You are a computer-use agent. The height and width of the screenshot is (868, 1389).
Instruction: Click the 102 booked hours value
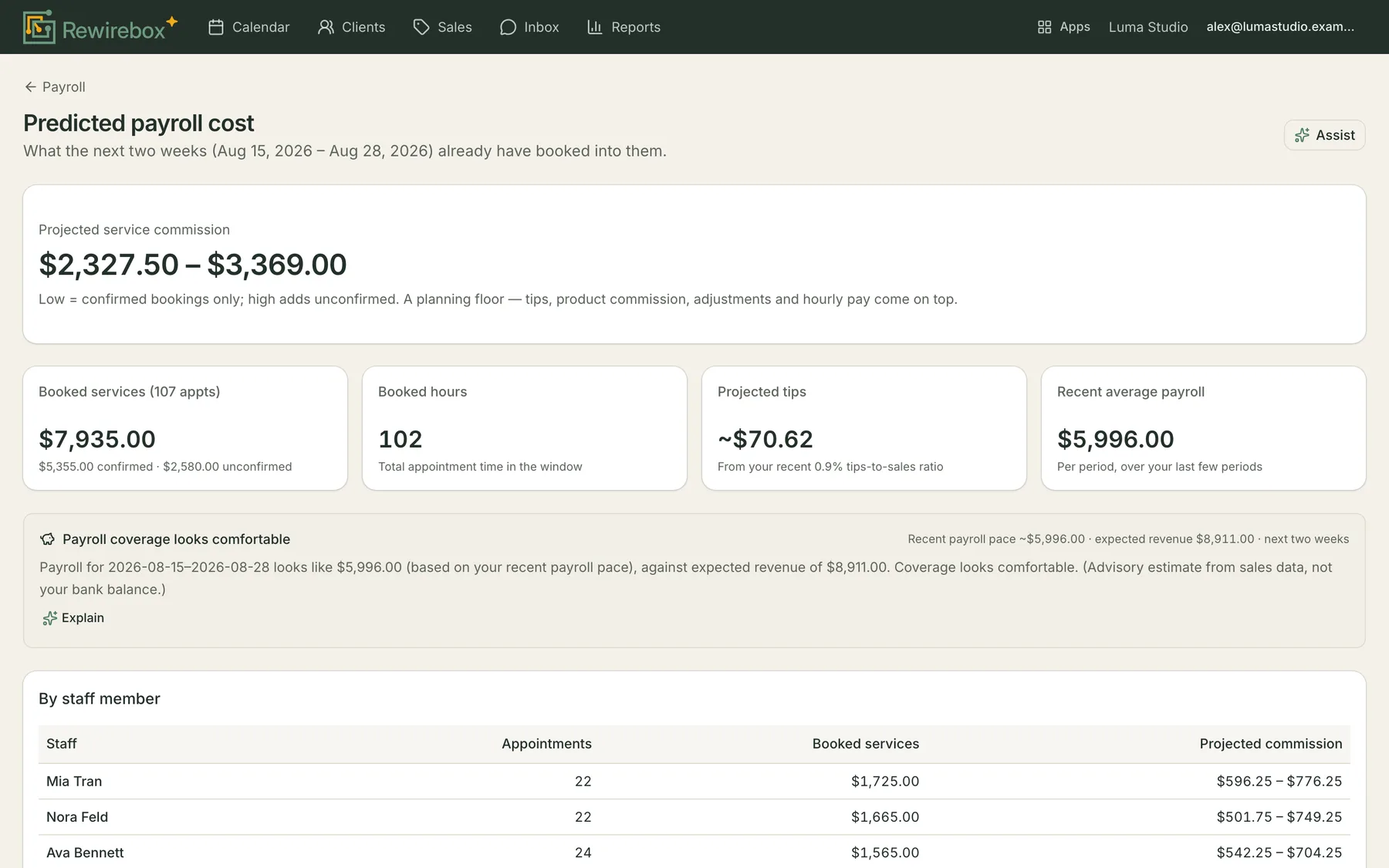(x=400, y=439)
